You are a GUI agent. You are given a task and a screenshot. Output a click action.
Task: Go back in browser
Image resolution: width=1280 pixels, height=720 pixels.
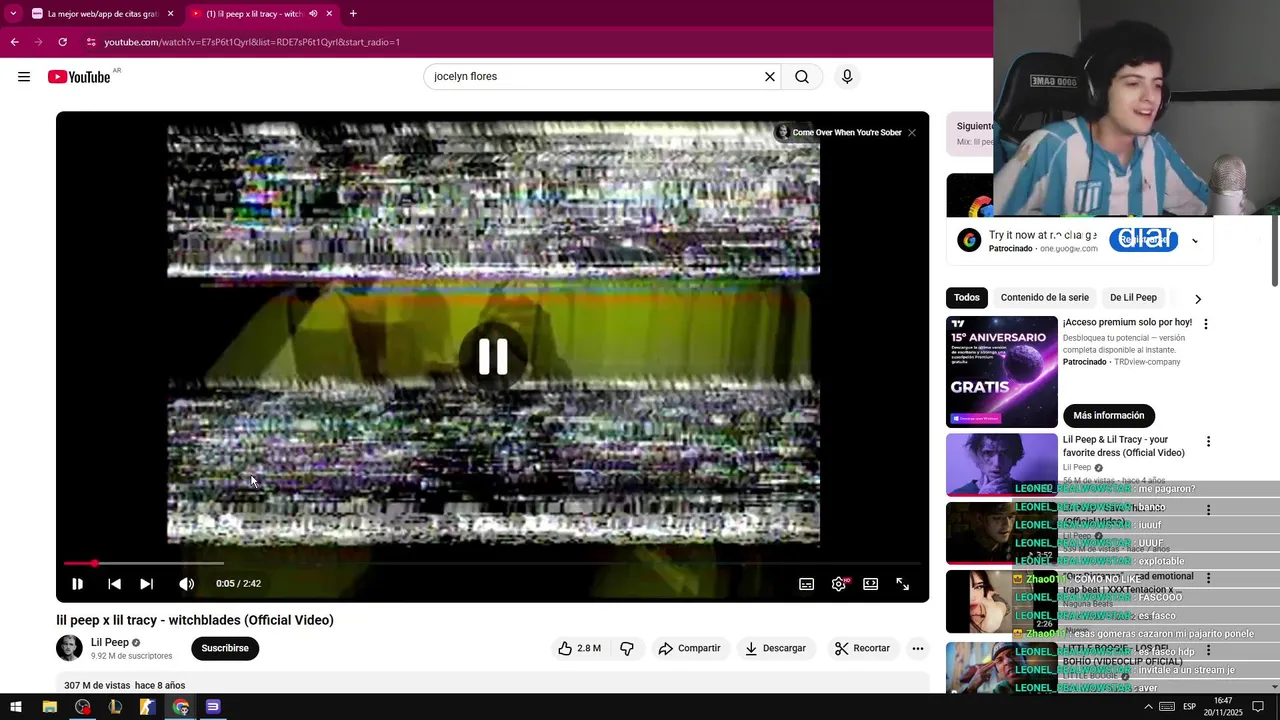(x=14, y=42)
